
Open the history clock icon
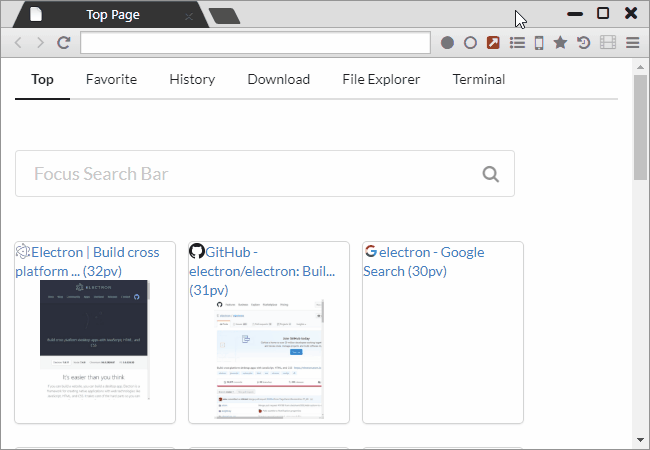click(x=584, y=42)
